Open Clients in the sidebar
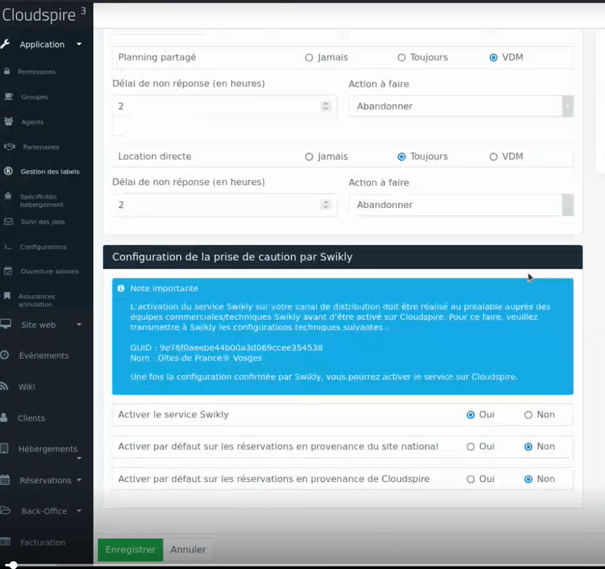605x569 pixels. point(31,418)
